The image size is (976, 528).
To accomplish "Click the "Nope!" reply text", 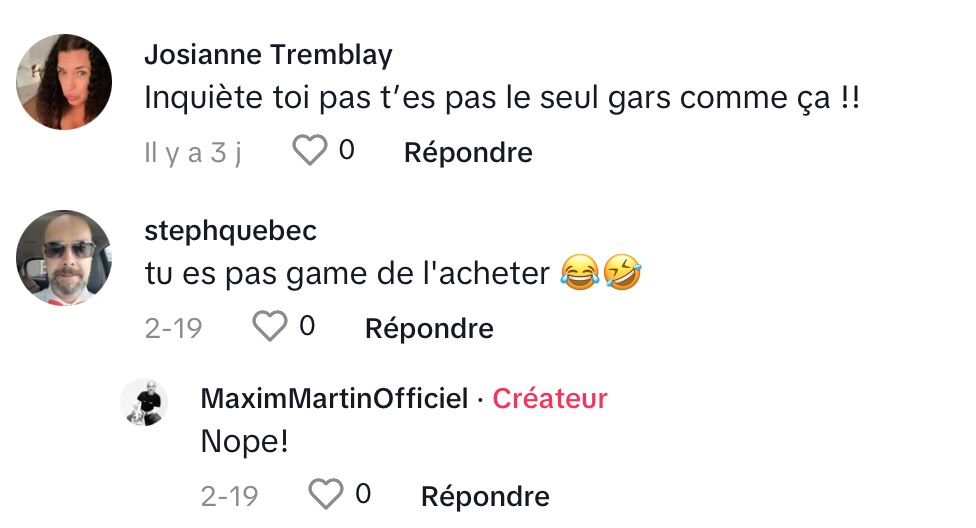I will pyautogui.click(x=245, y=441).
